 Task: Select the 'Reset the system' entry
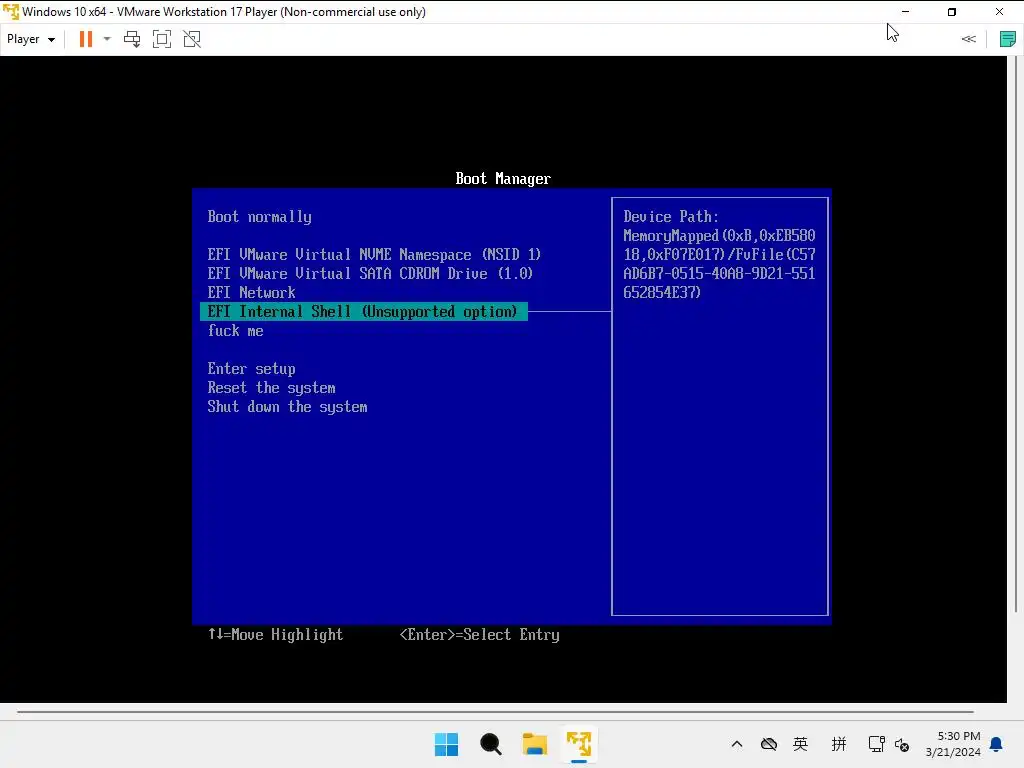tap(272, 388)
